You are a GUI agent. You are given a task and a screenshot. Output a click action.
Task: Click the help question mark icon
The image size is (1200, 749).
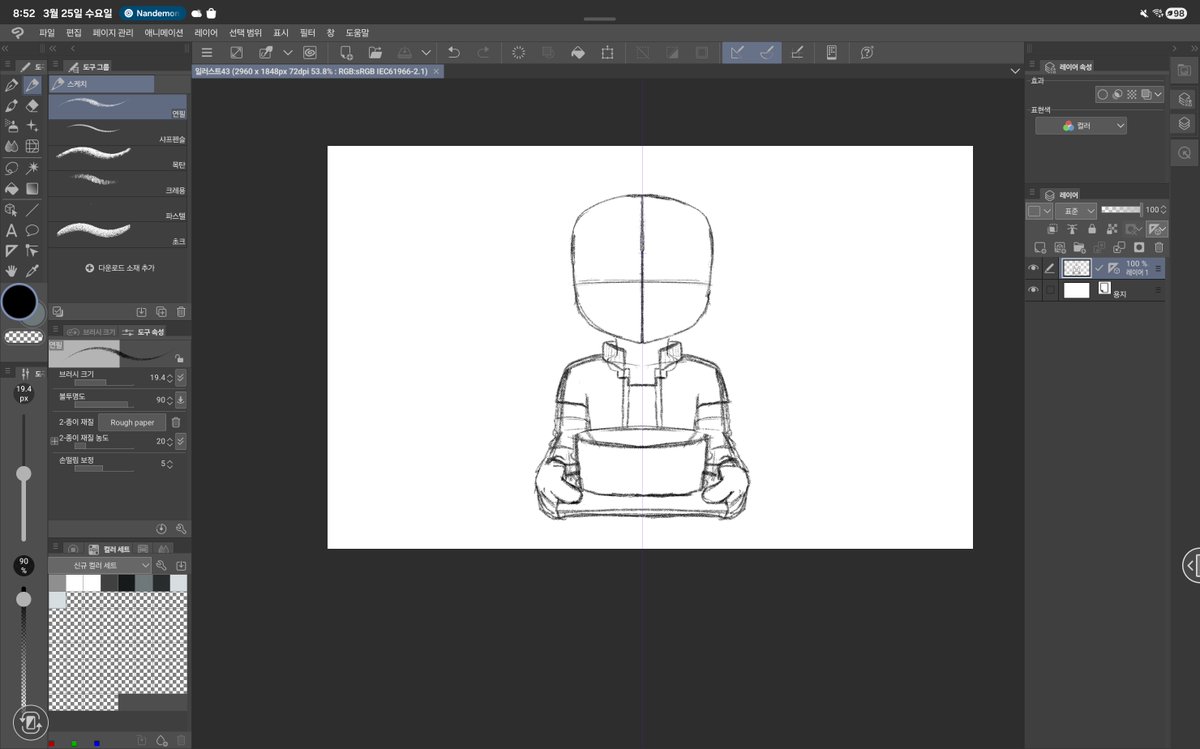click(867, 52)
